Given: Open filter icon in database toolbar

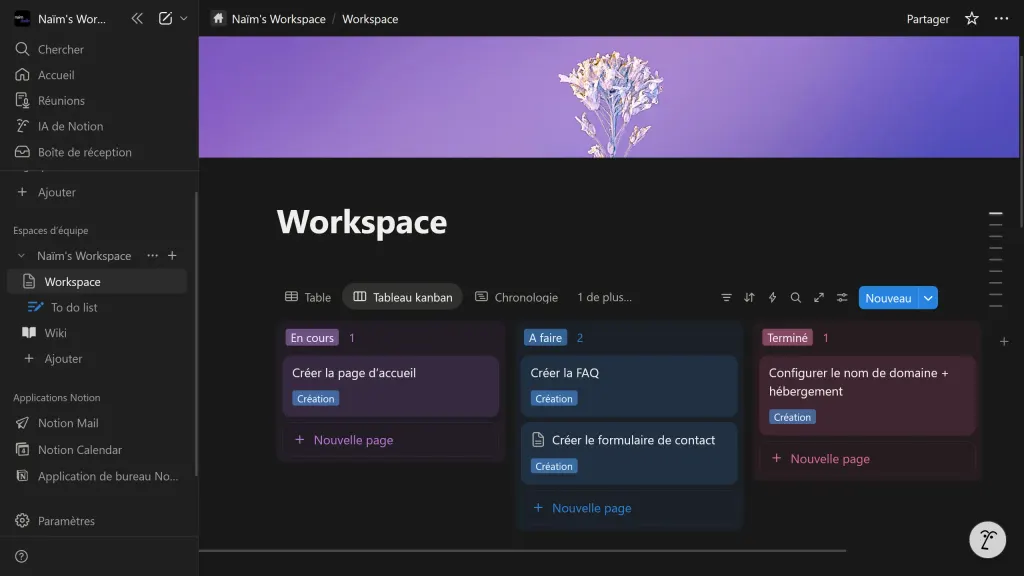Looking at the screenshot, I should [x=726, y=298].
